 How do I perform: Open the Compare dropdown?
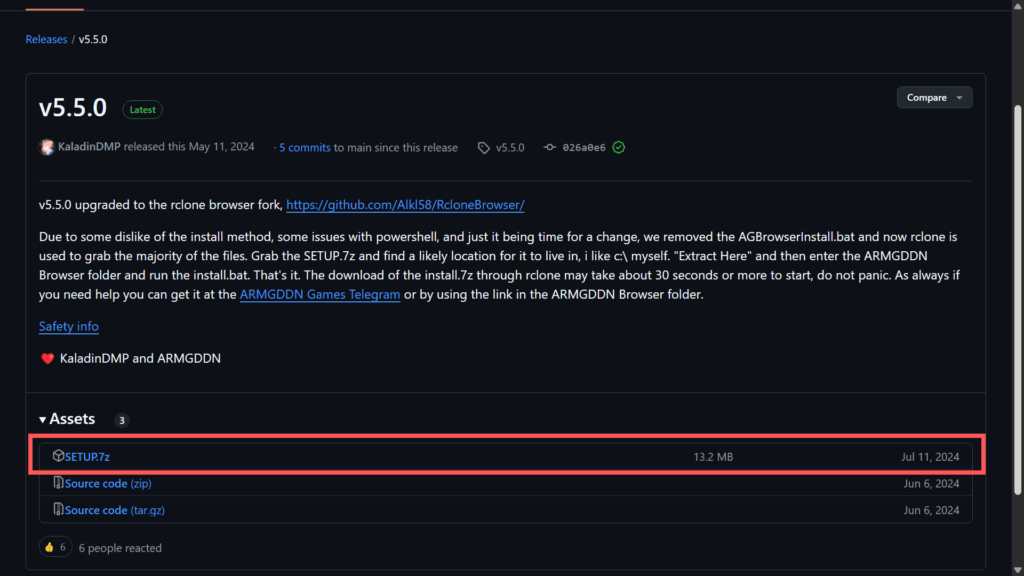click(934, 97)
